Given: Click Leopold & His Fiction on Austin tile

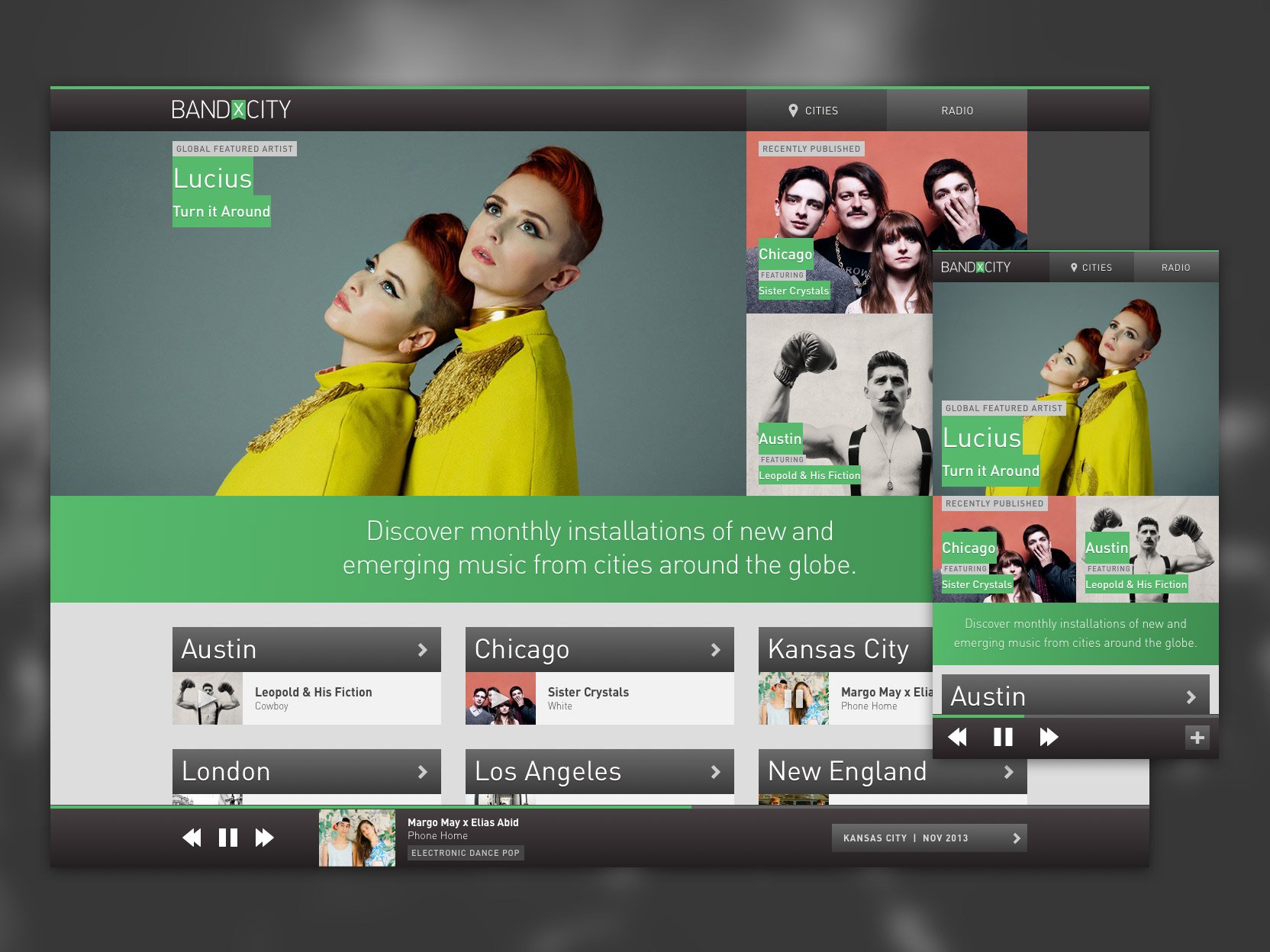Looking at the screenshot, I should pyautogui.click(x=810, y=475).
